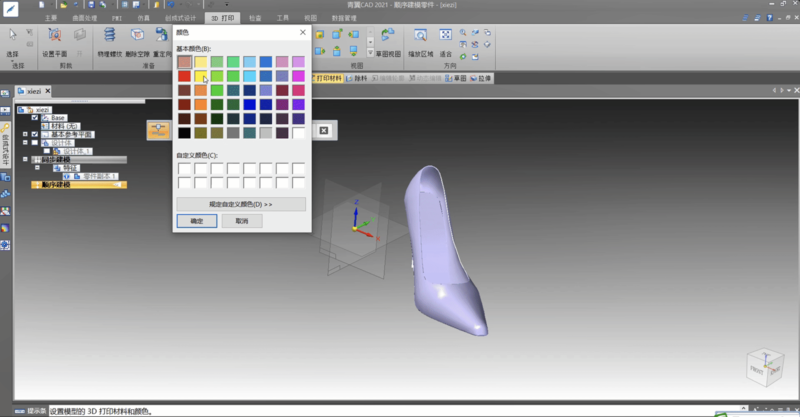800x417 pixels.
Task: Click the 适合 (Fit) view icon
Action: click(x=446, y=37)
